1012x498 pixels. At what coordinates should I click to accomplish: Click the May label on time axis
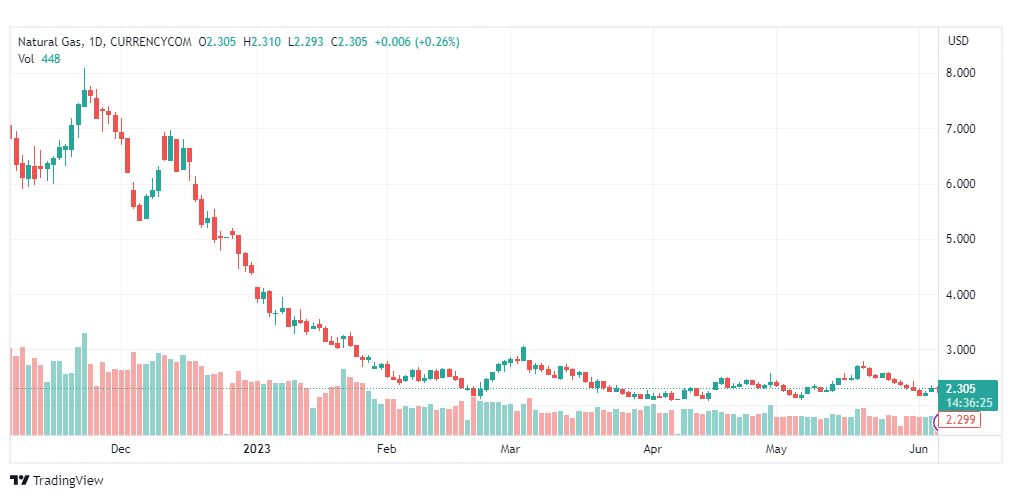[x=776, y=449]
